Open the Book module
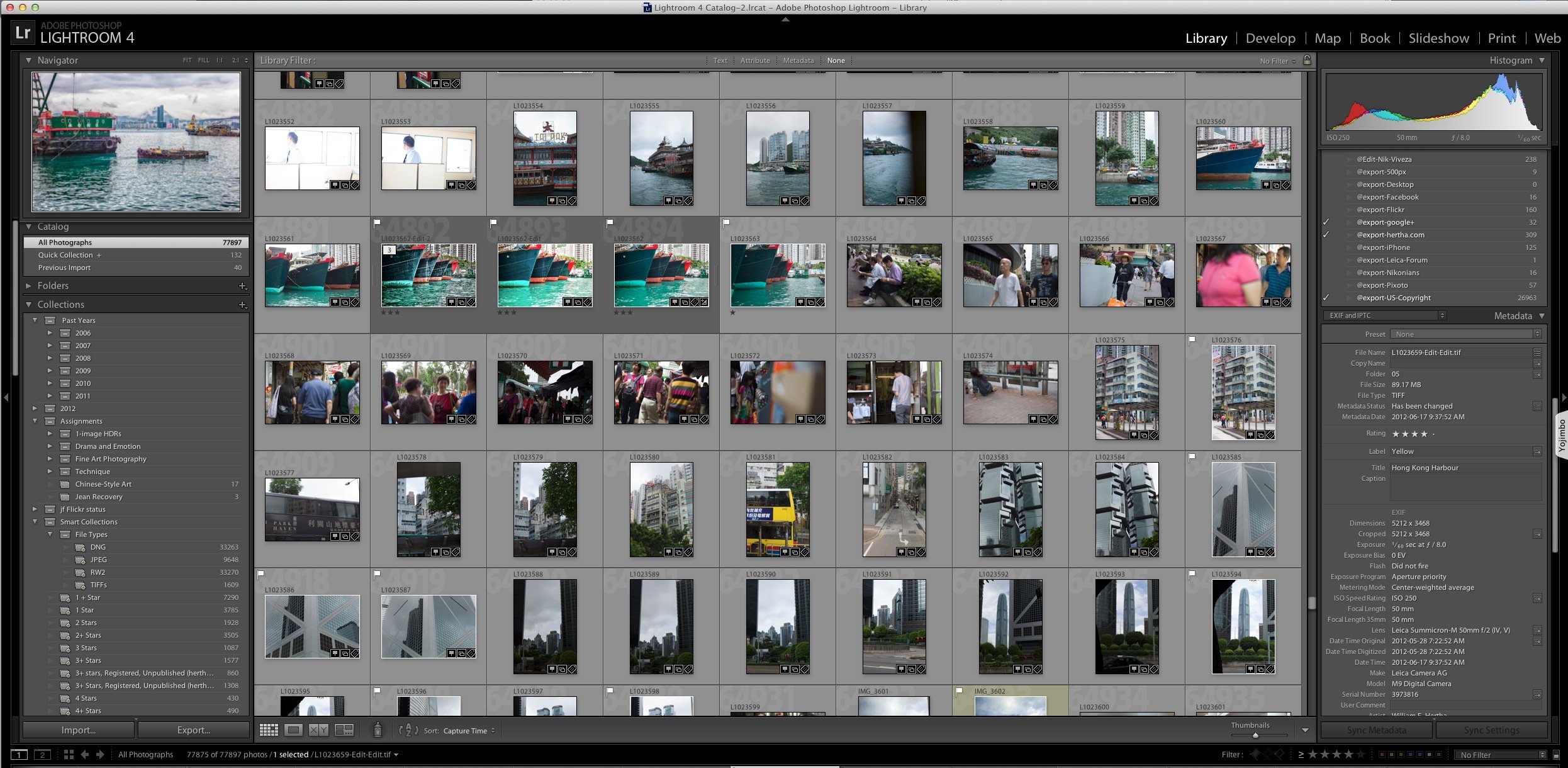The height and width of the screenshot is (768, 1568). [x=1375, y=38]
